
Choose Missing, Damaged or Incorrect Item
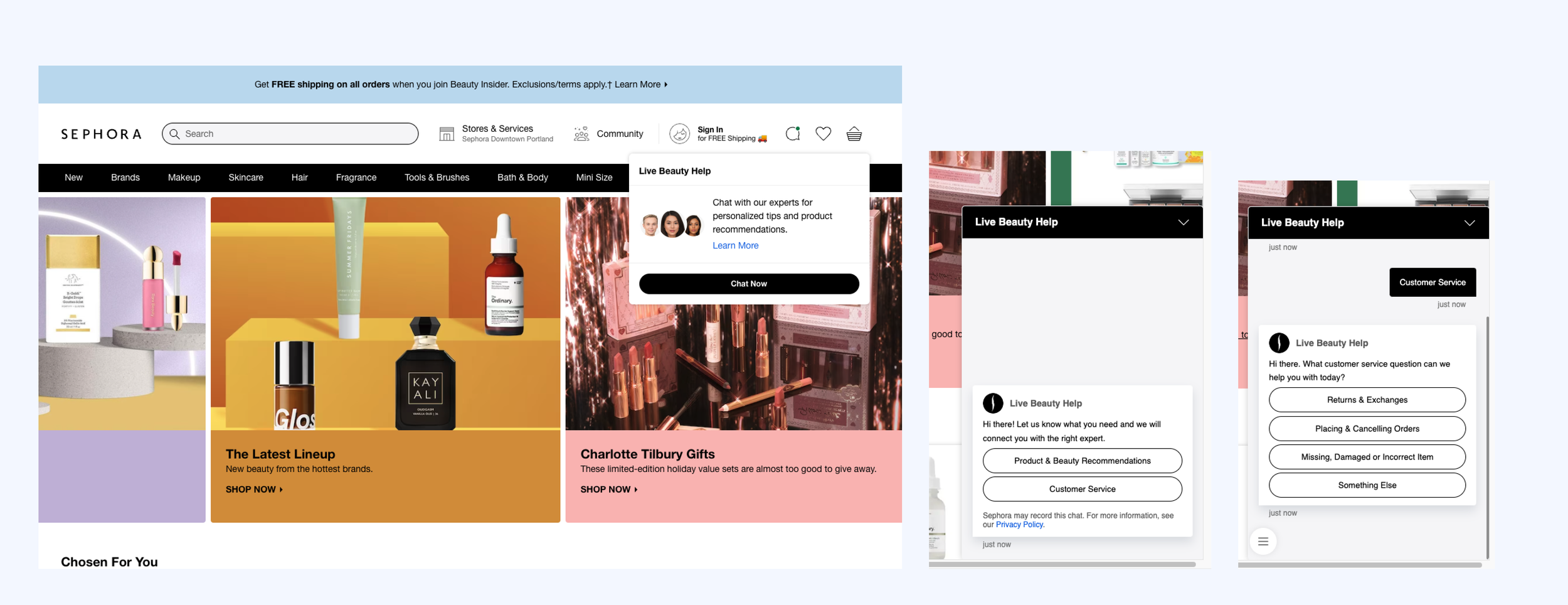(x=1367, y=457)
